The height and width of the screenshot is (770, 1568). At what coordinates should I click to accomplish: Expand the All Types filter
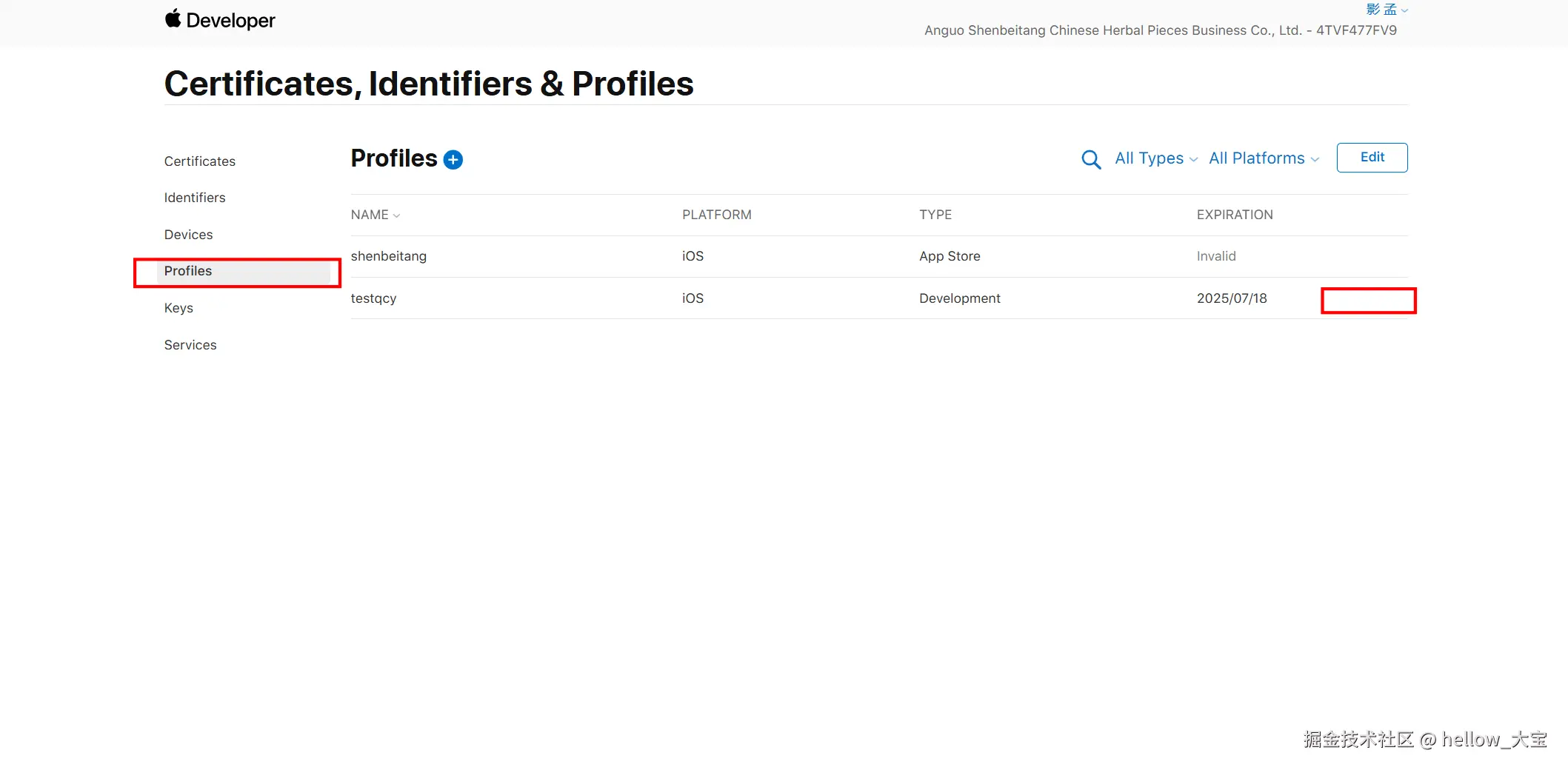1155,158
